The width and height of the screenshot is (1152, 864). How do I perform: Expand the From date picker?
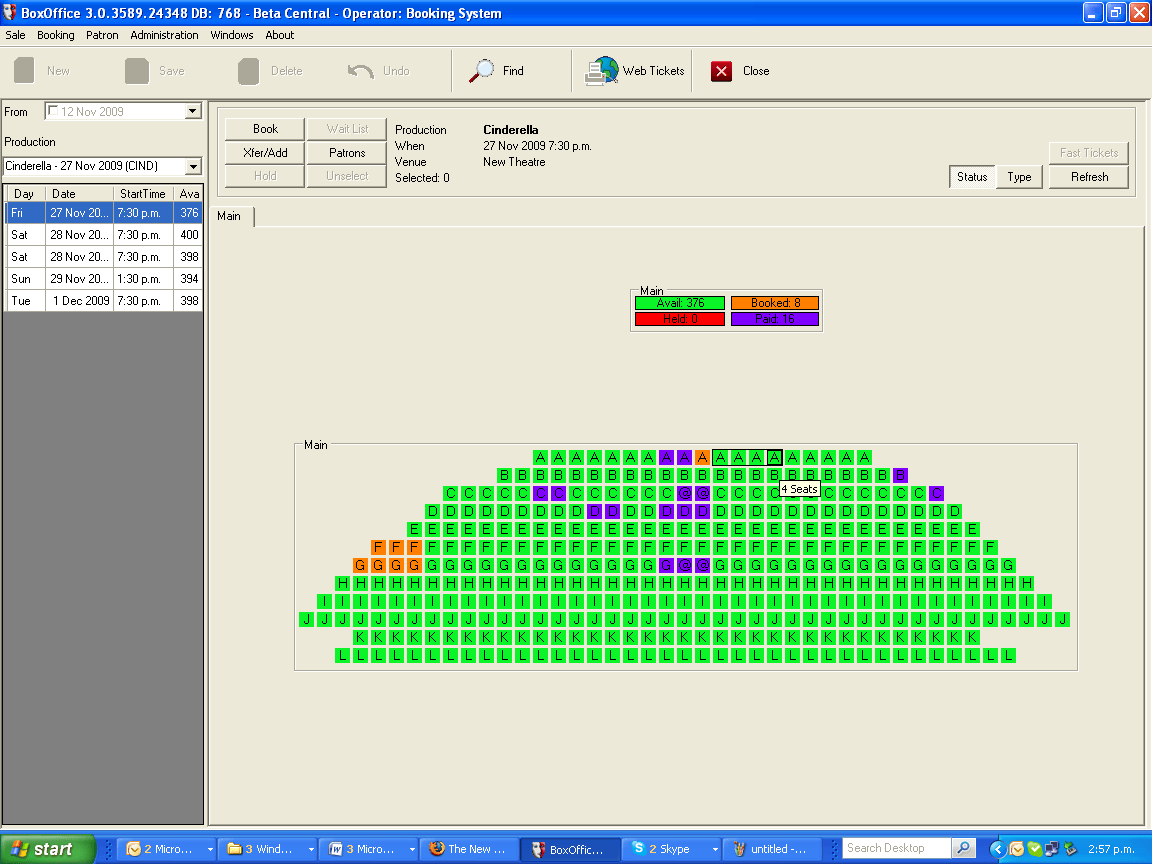coord(194,111)
